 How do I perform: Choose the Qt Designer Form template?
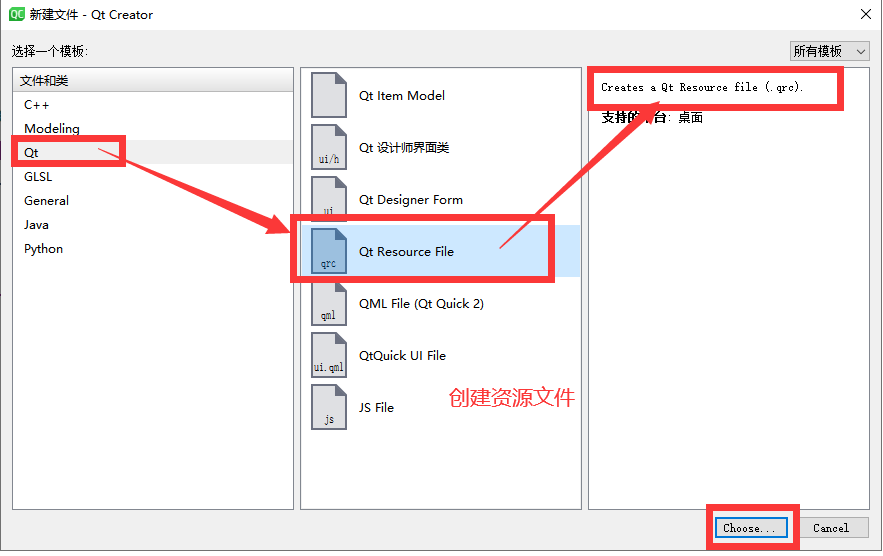(x=440, y=199)
